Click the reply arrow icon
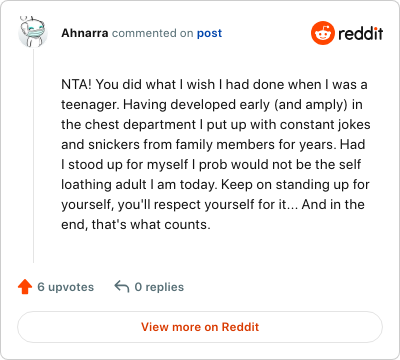The image size is (400, 360). [x=122, y=287]
